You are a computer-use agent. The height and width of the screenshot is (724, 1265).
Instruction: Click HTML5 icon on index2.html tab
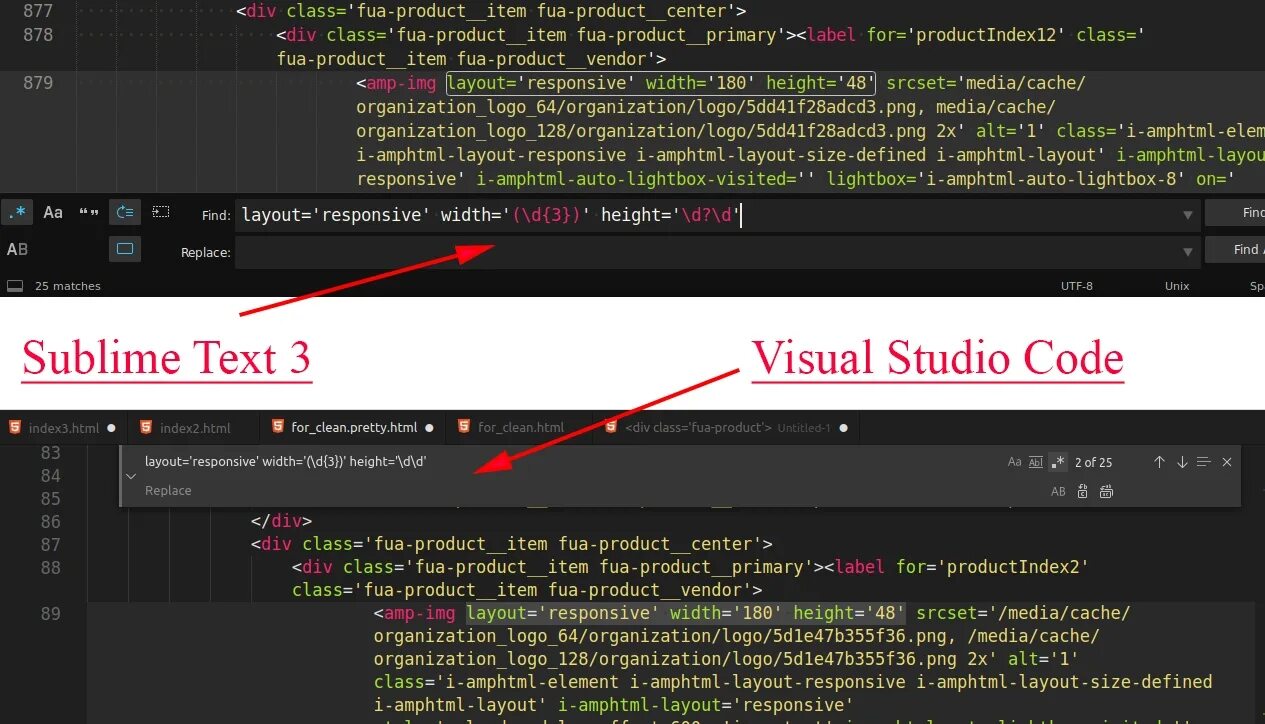[146, 427]
